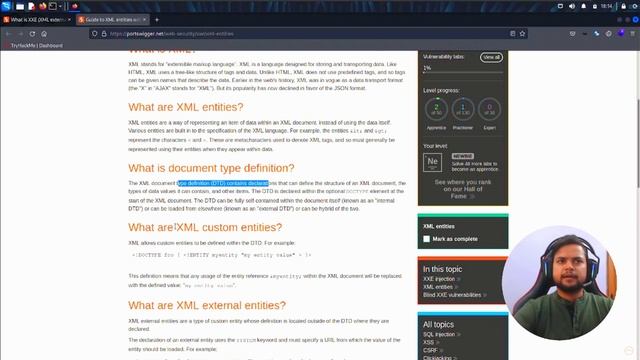
Task: Click the Practitioner level progress circle
Action: 463,109
